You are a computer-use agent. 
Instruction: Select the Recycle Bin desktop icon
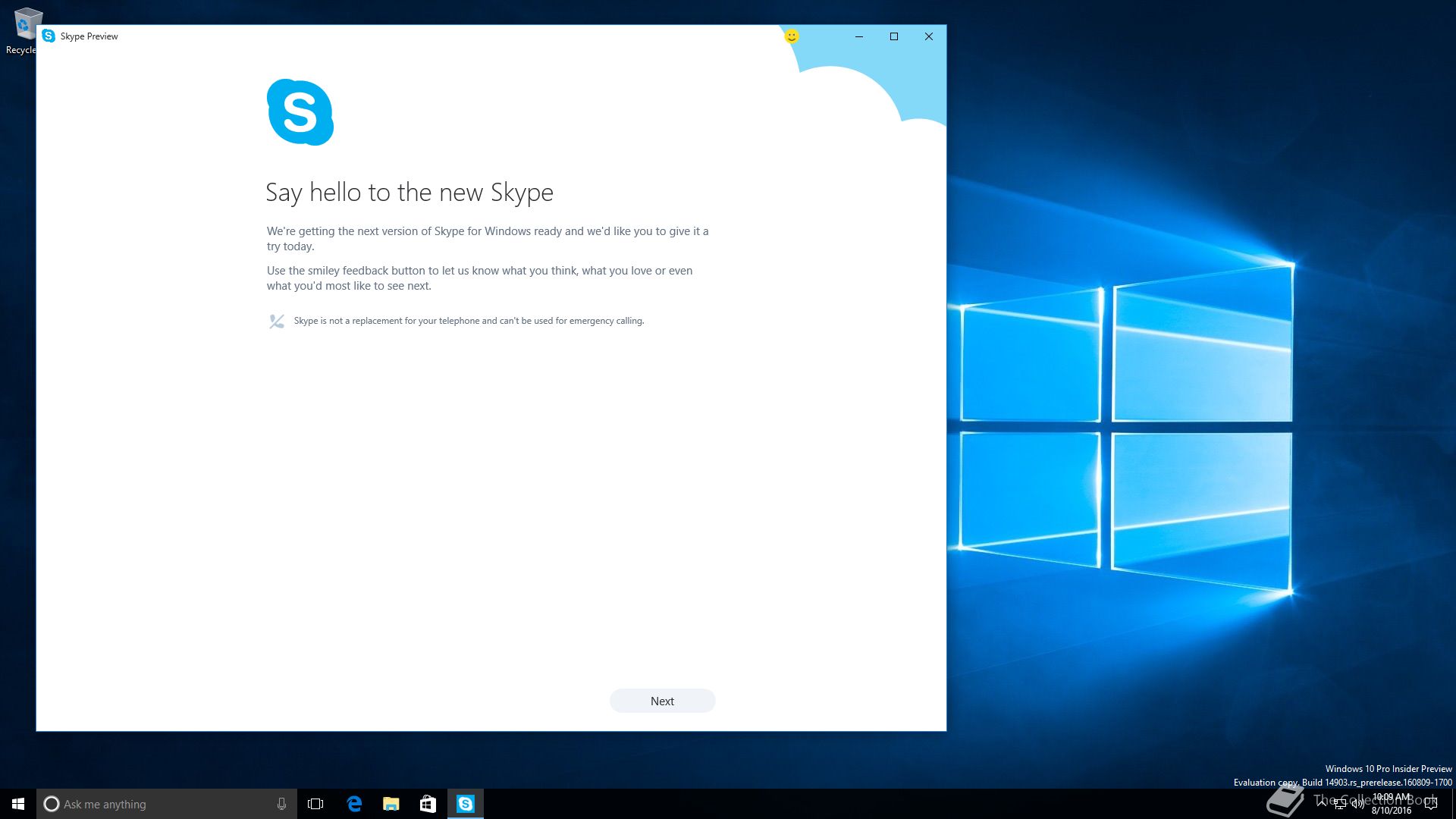point(21,30)
